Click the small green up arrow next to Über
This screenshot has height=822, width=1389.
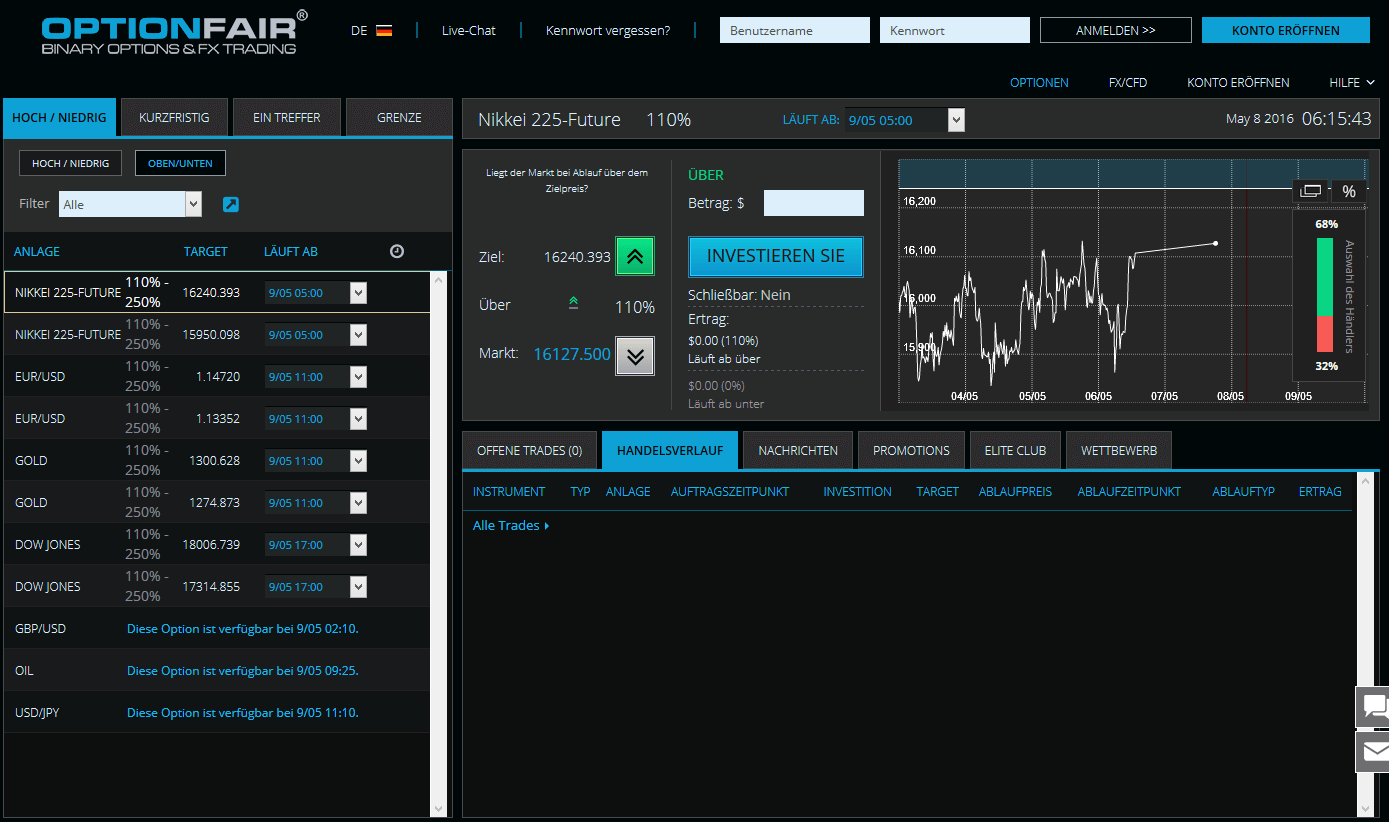[573, 303]
